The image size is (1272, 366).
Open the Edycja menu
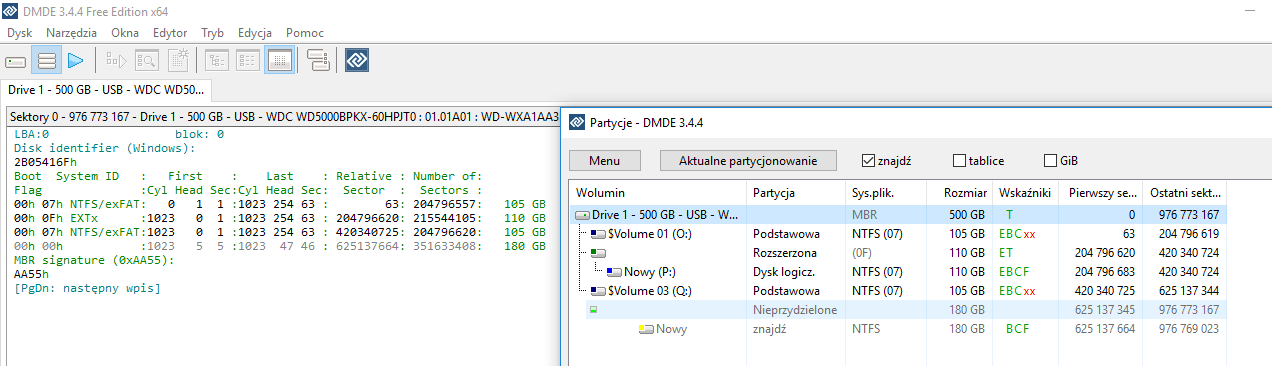(x=255, y=33)
